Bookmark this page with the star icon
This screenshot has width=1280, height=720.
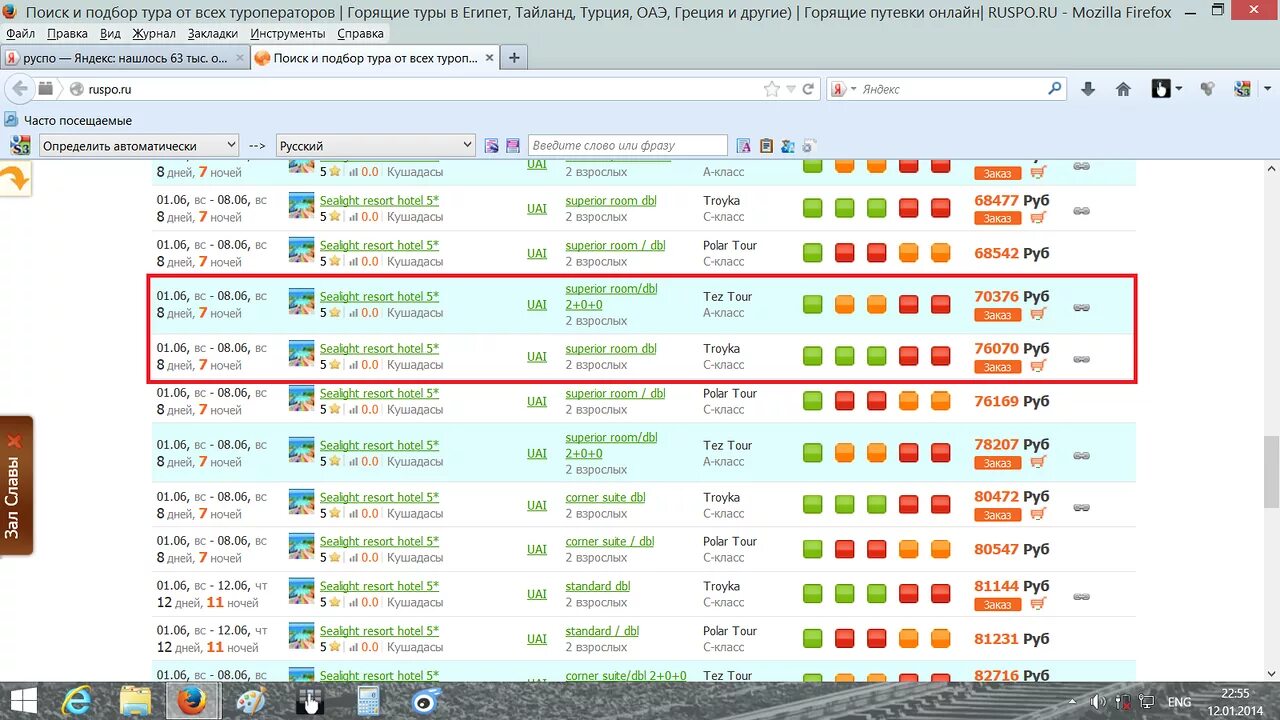coord(772,89)
